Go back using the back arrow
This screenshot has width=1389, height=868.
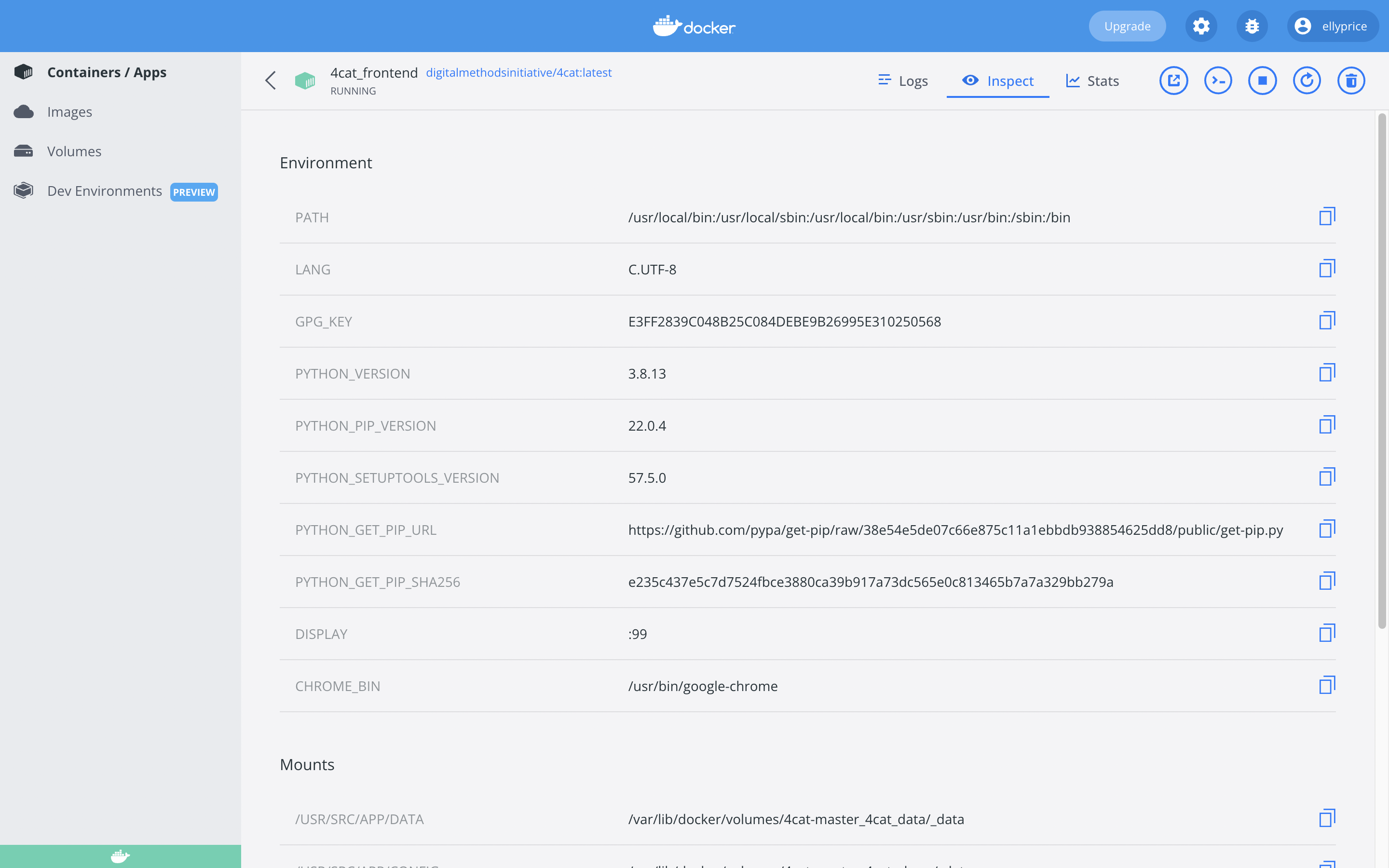[x=271, y=81]
